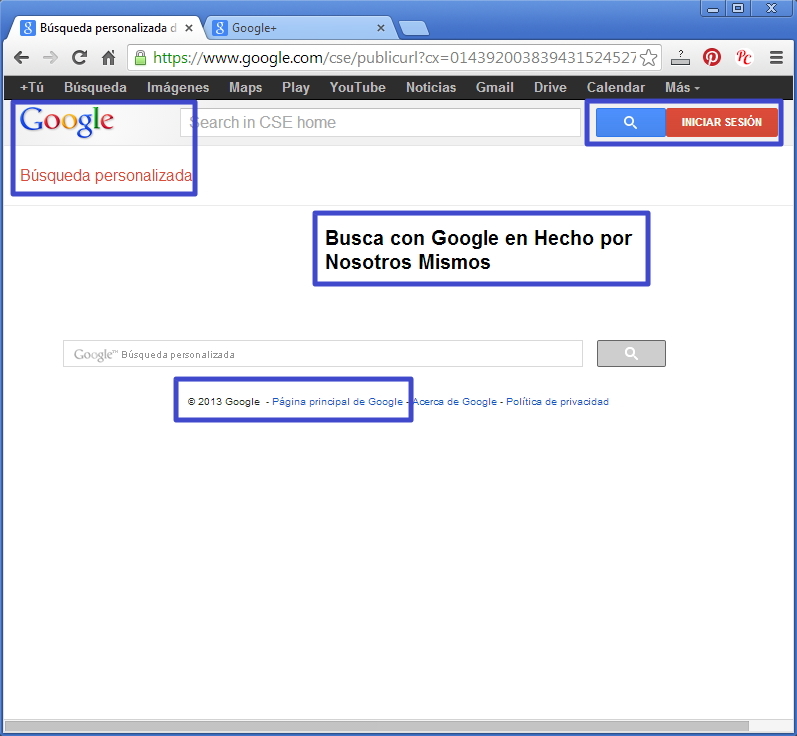Screen dimensions: 797x736
Task: Click the gray custom search magnifier button
Action: coord(631,353)
